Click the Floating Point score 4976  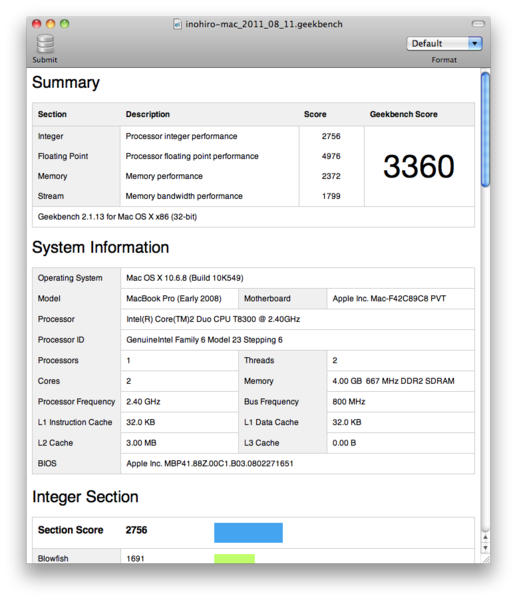(x=331, y=156)
